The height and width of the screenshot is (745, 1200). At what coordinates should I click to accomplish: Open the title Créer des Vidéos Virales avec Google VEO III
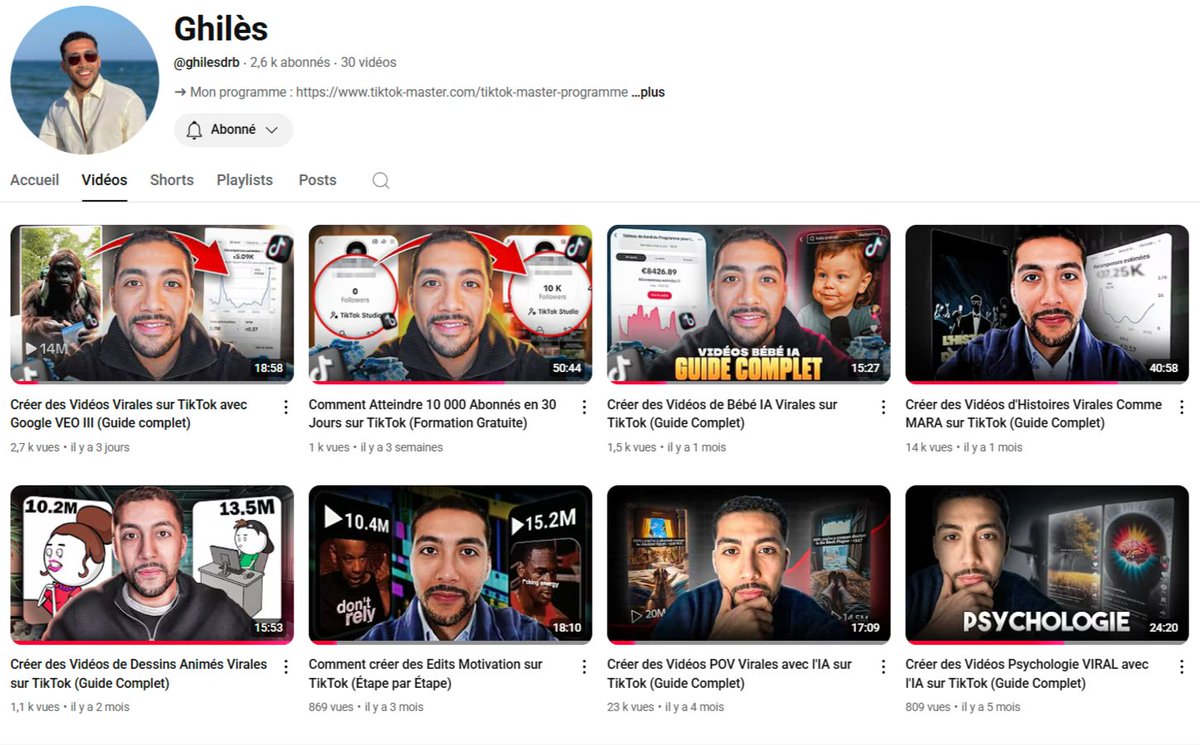[129, 414]
